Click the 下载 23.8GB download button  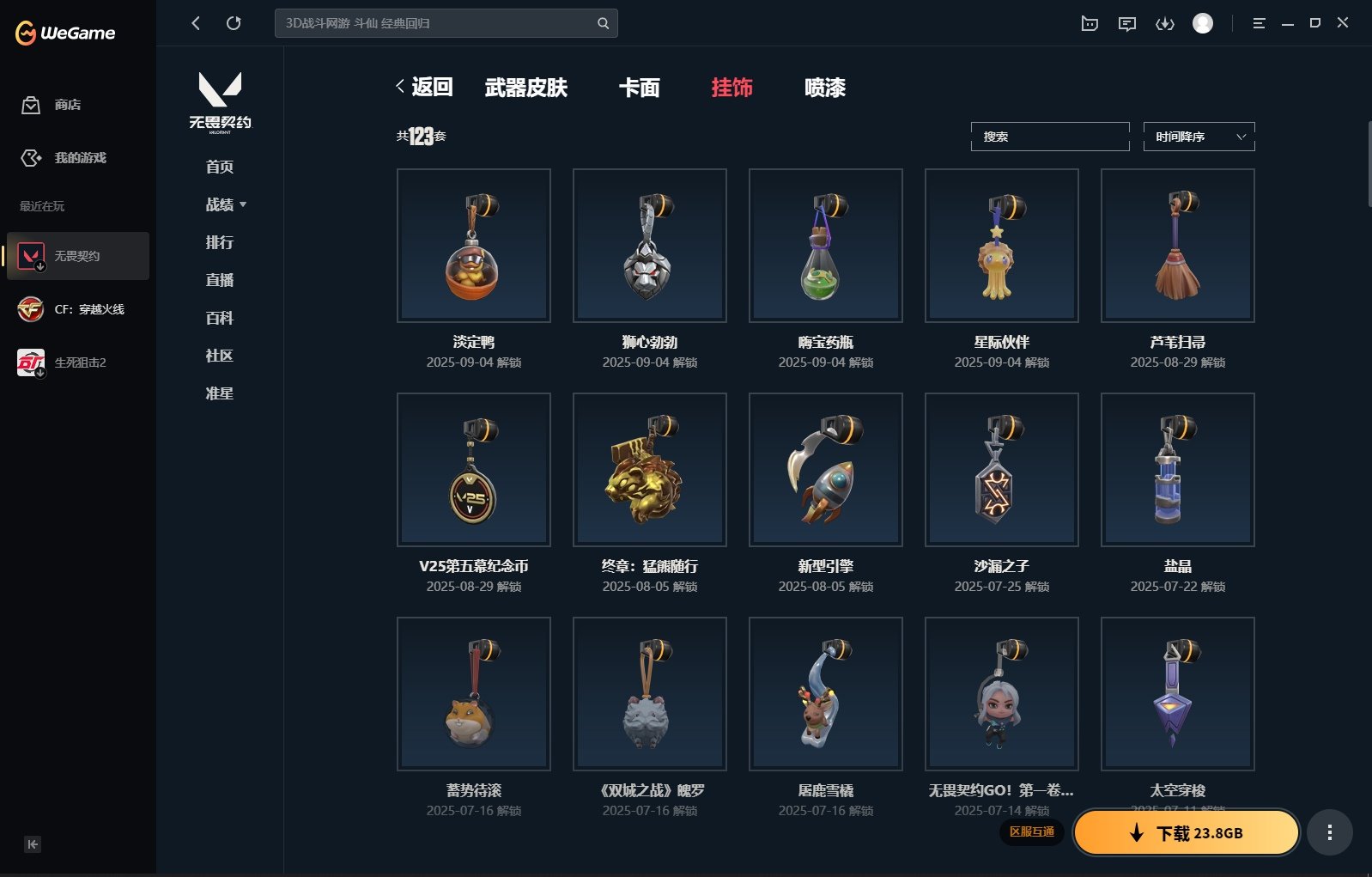pyautogui.click(x=1187, y=832)
